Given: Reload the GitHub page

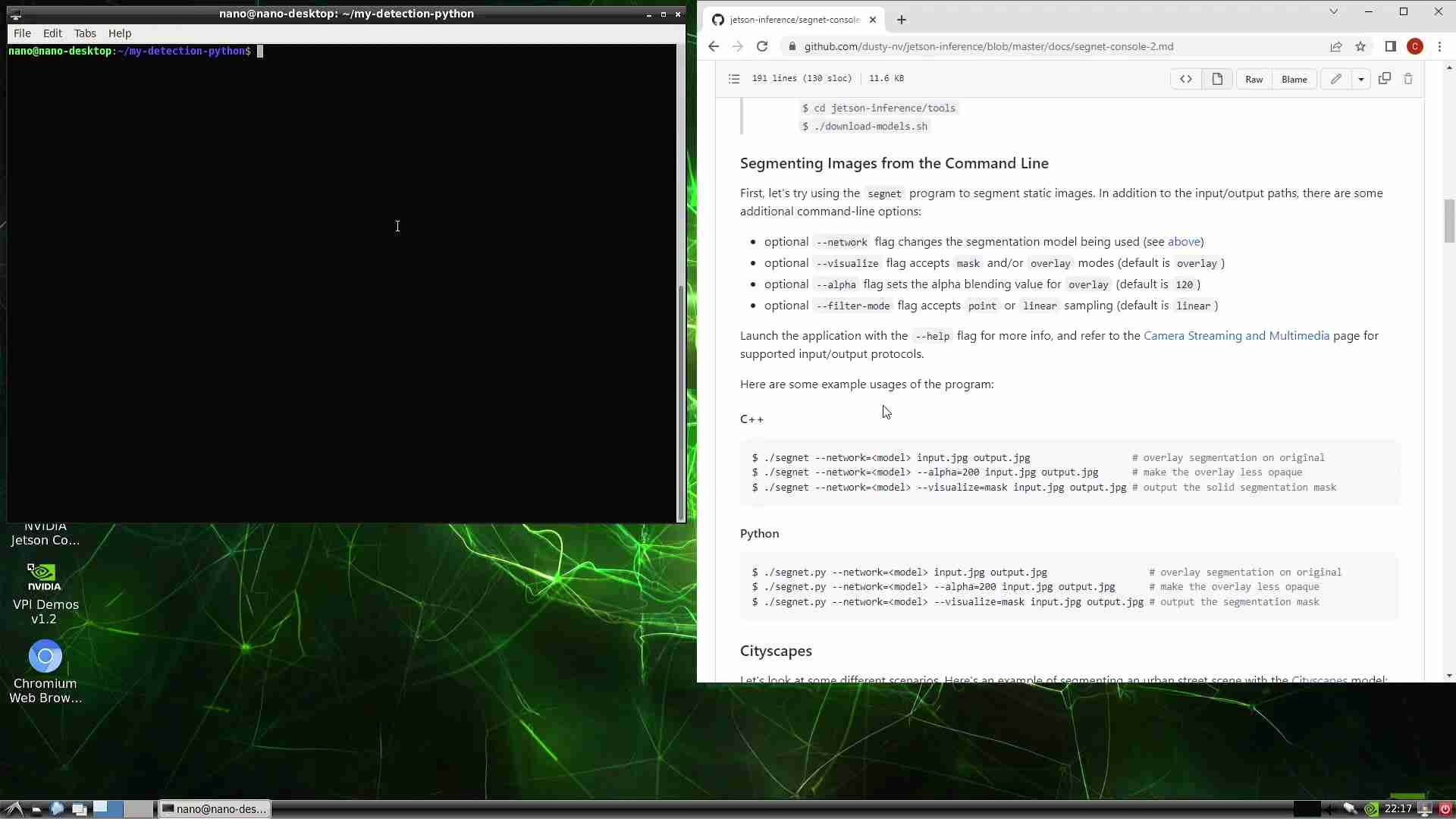Looking at the screenshot, I should pyautogui.click(x=762, y=46).
